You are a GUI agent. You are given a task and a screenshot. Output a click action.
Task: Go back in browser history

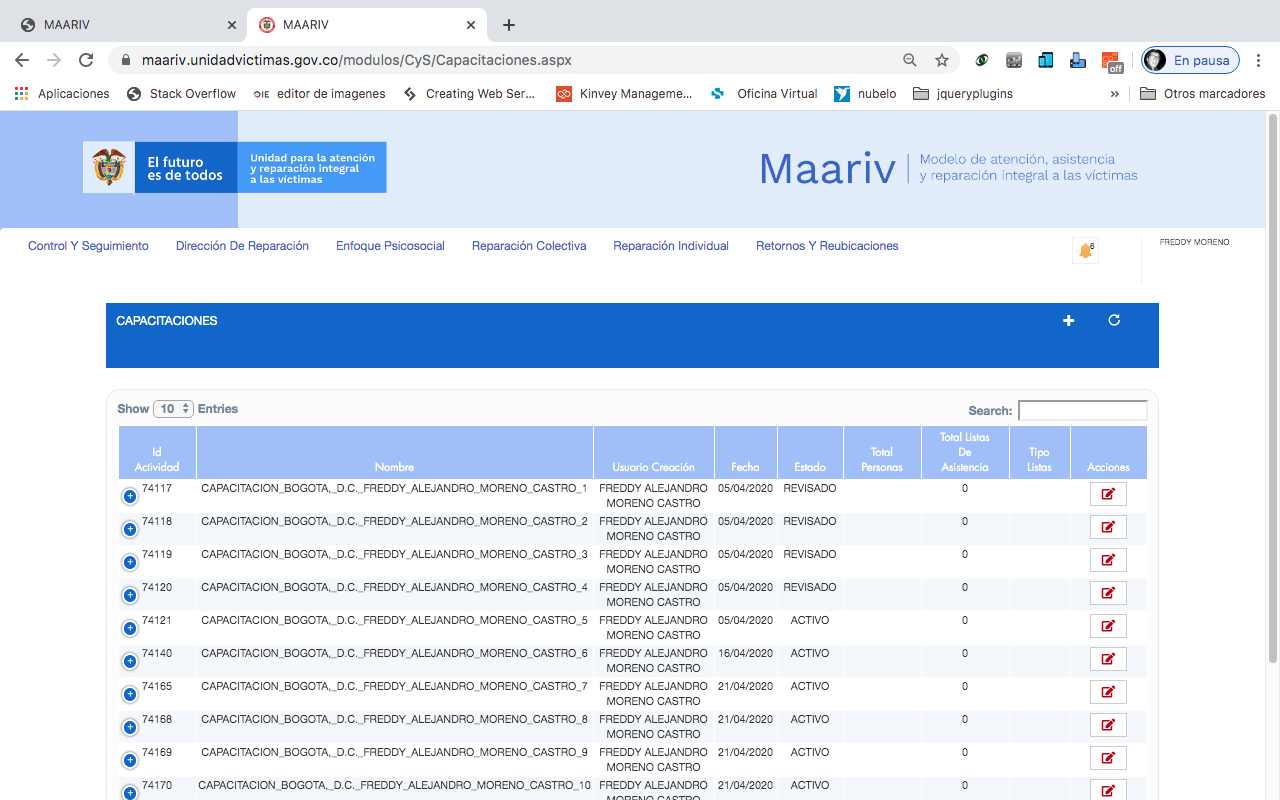tap(22, 60)
